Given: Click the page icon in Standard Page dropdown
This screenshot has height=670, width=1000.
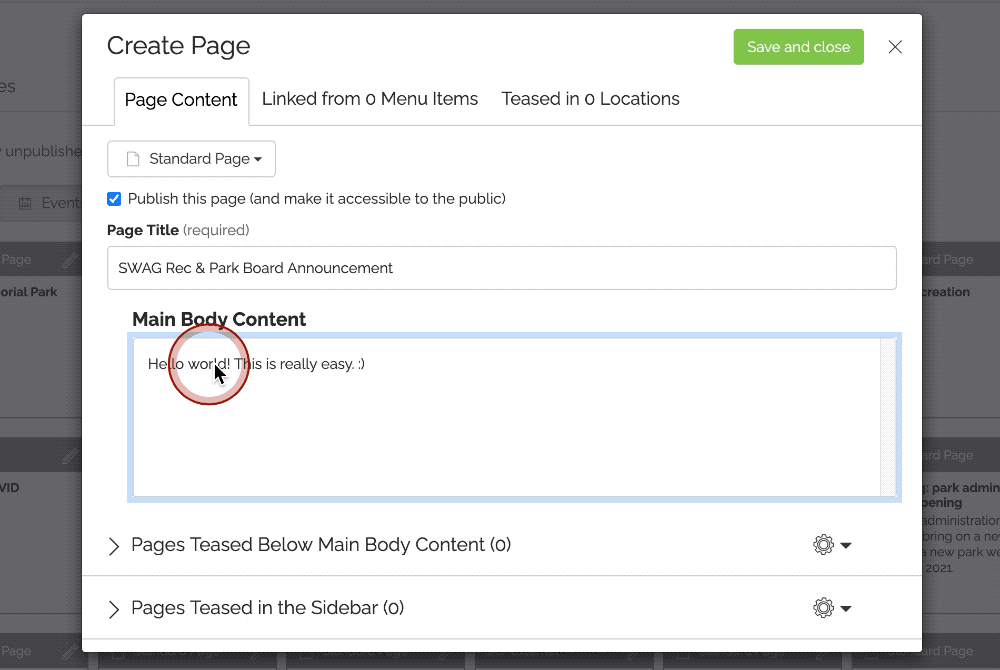Looking at the screenshot, I should click(133, 159).
